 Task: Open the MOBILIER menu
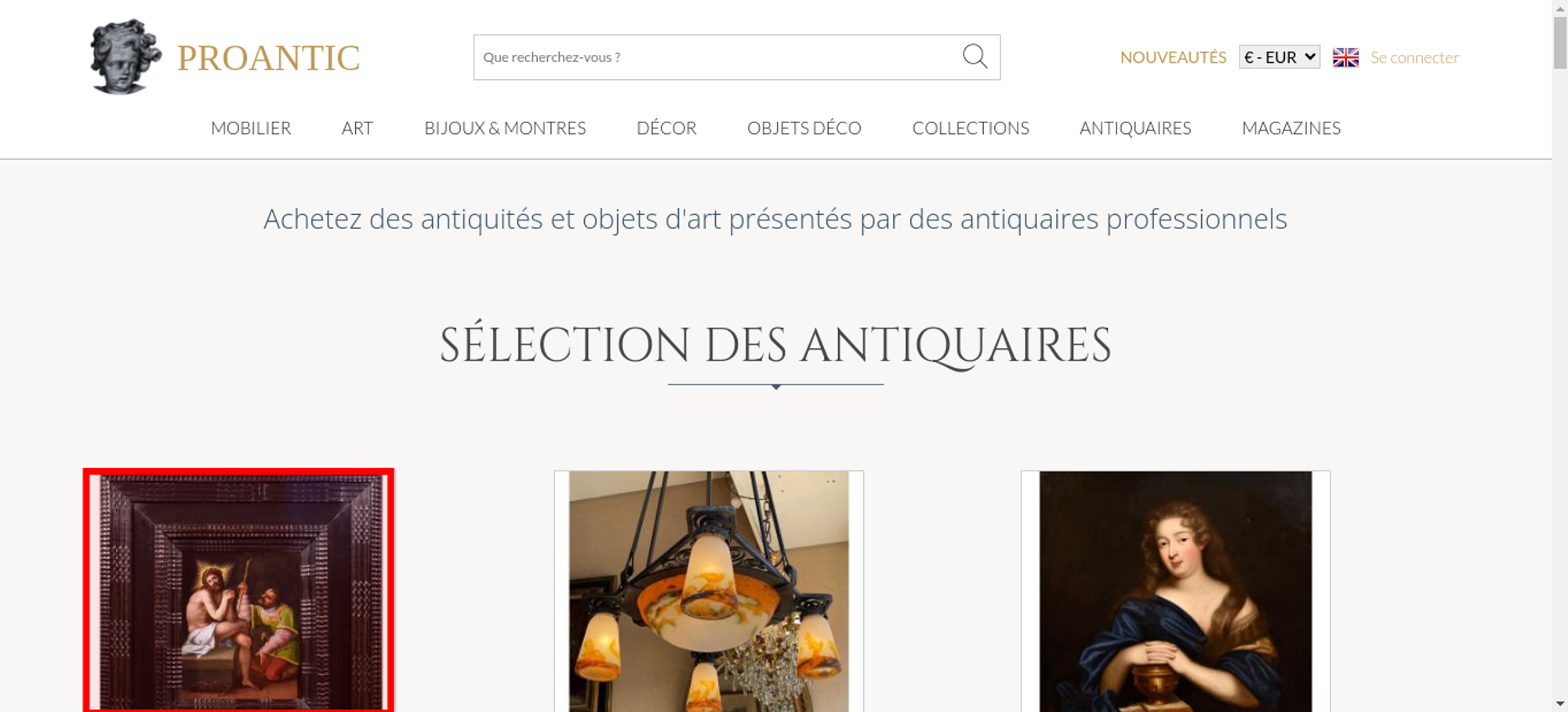(251, 128)
